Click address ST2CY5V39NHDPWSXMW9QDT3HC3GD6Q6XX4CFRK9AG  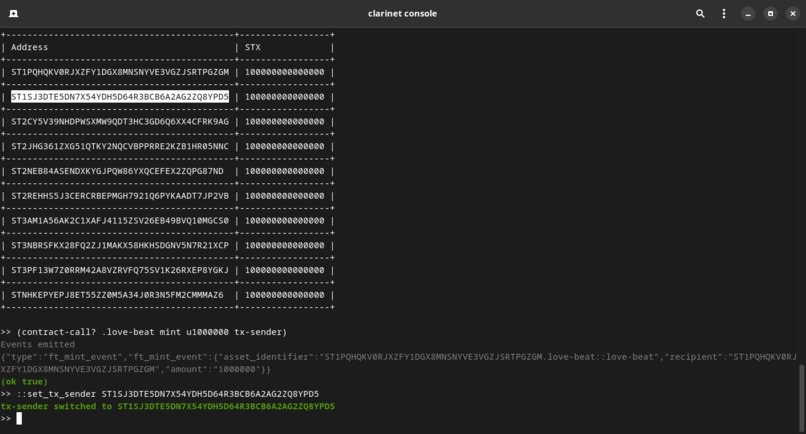(x=120, y=121)
